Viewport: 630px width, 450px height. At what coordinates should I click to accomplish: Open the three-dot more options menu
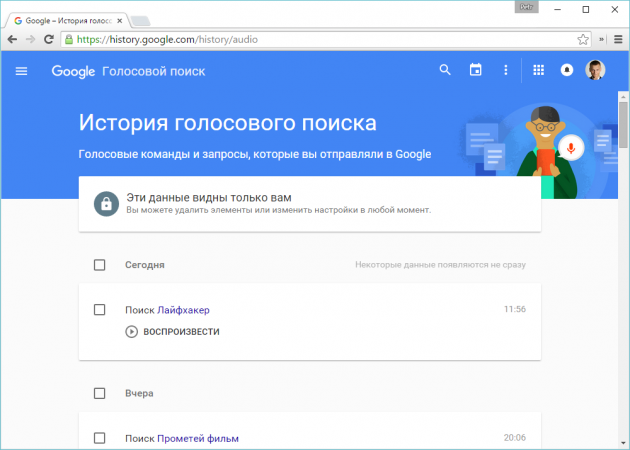point(506,70)
